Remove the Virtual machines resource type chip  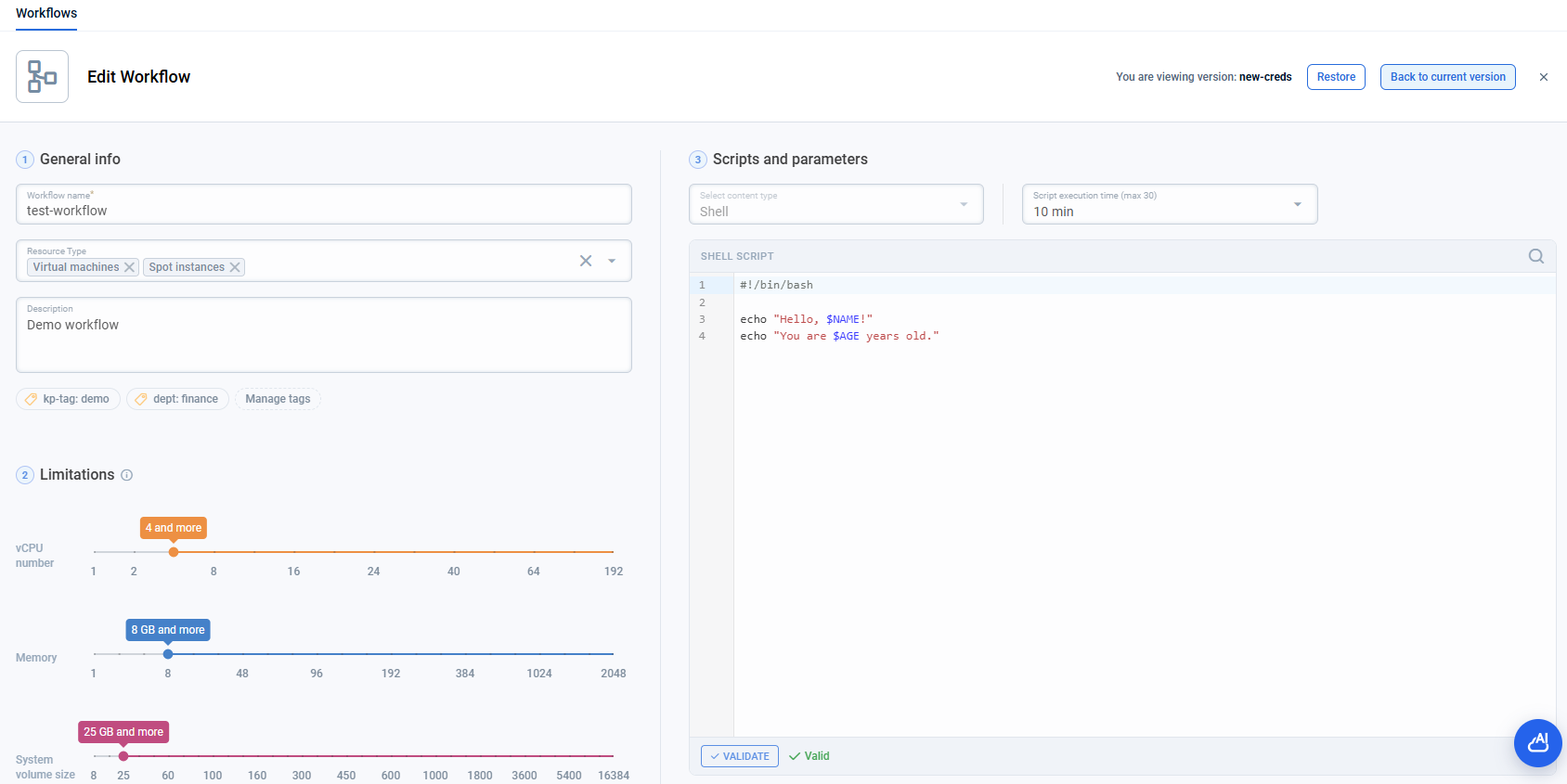coord(130,267)
